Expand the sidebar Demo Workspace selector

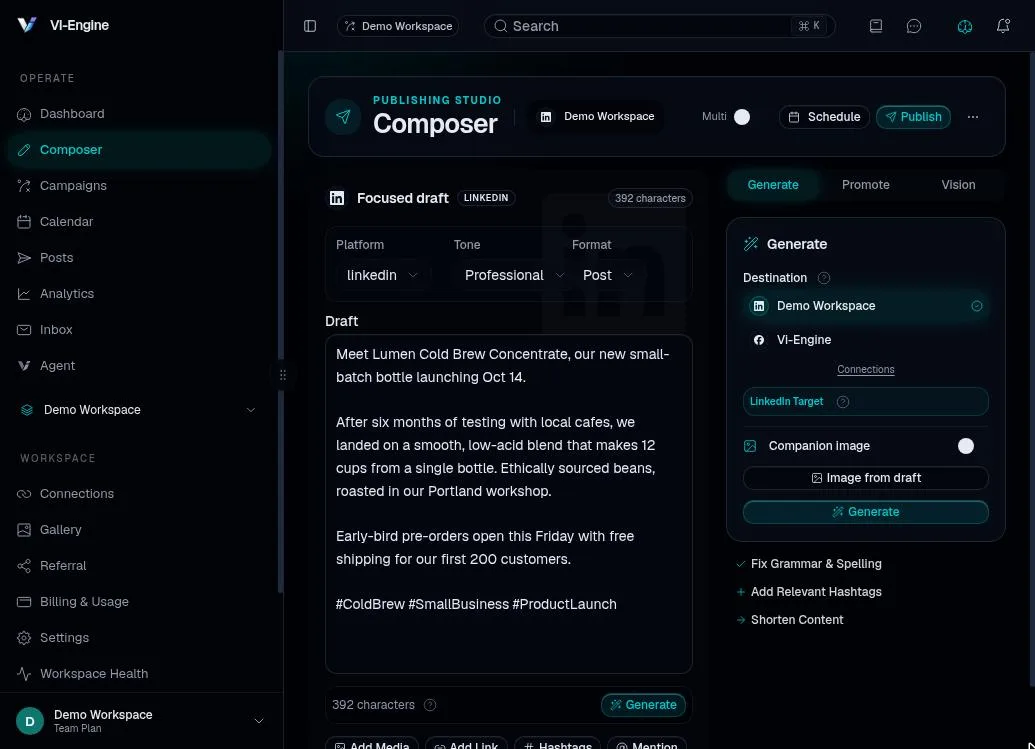(x=138, y=410)
